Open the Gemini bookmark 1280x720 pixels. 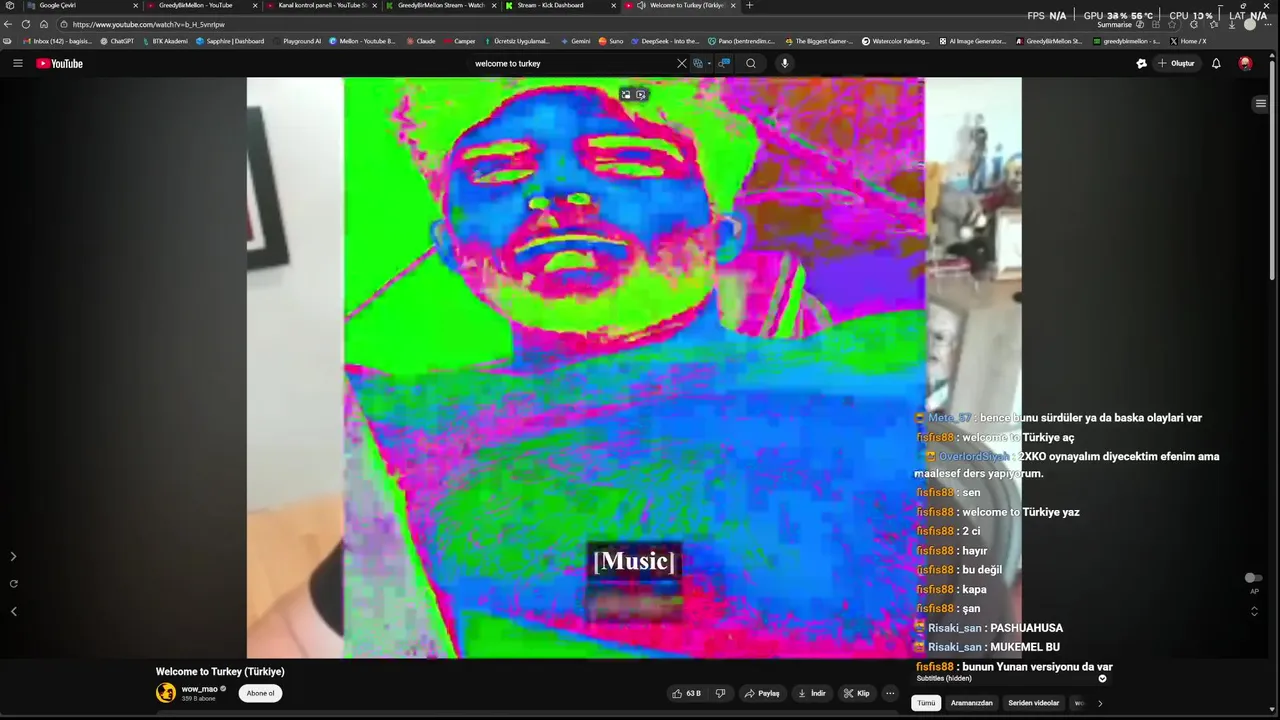[575, 41]
